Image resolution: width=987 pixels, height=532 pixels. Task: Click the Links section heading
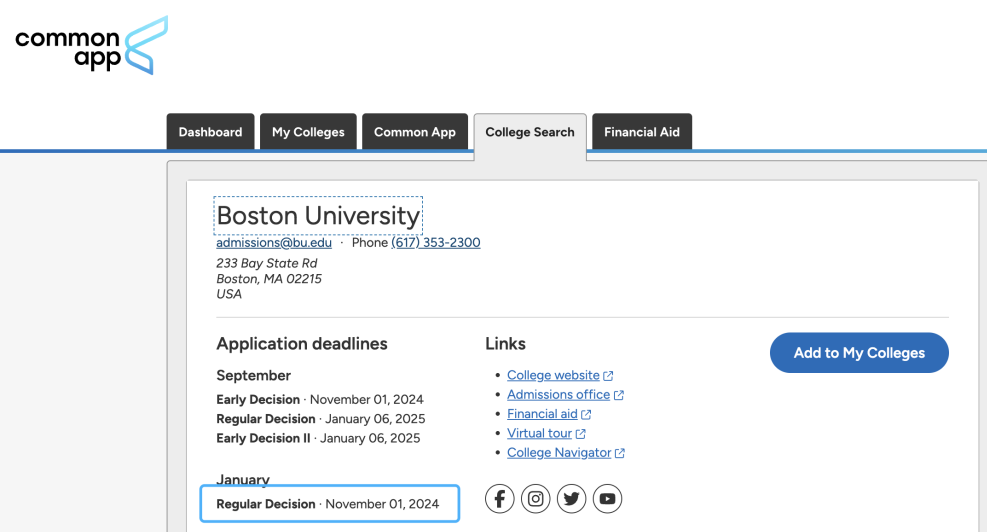point(505,344)
